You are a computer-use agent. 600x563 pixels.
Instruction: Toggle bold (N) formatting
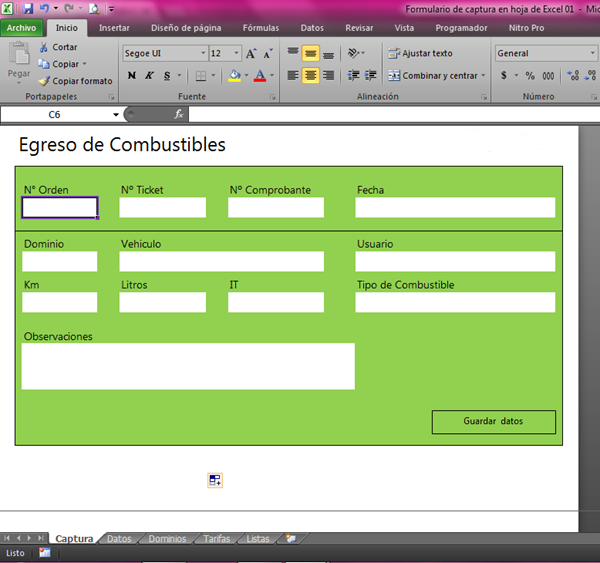[131, 76]
